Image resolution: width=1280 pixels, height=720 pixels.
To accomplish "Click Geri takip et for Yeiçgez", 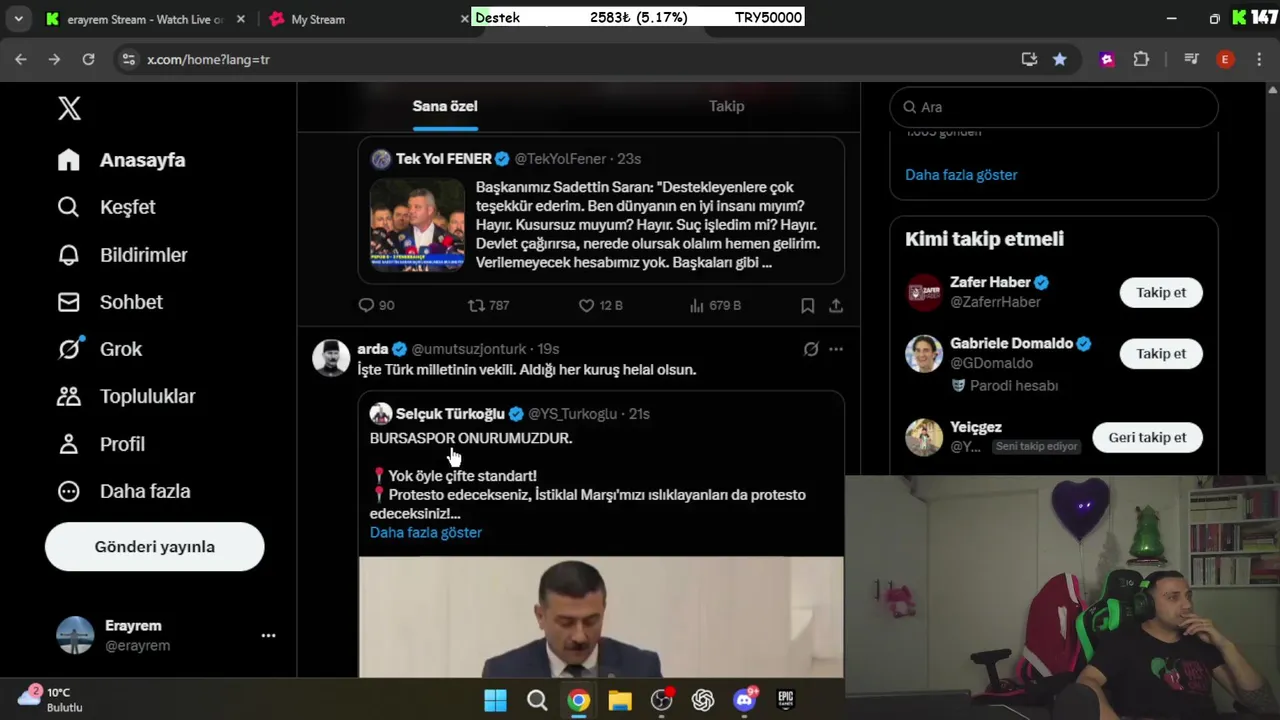I will [1147, 438].
